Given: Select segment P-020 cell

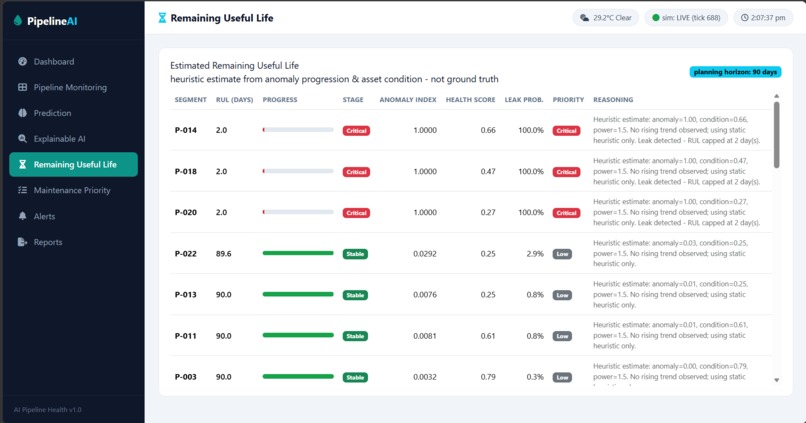Looking at the screenshot, I should [186, 212].
